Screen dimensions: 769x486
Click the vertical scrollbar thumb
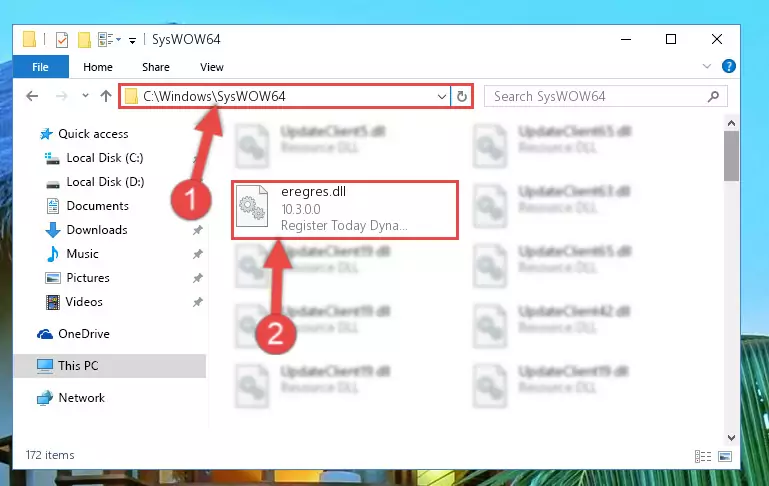(x=731, y=156)
